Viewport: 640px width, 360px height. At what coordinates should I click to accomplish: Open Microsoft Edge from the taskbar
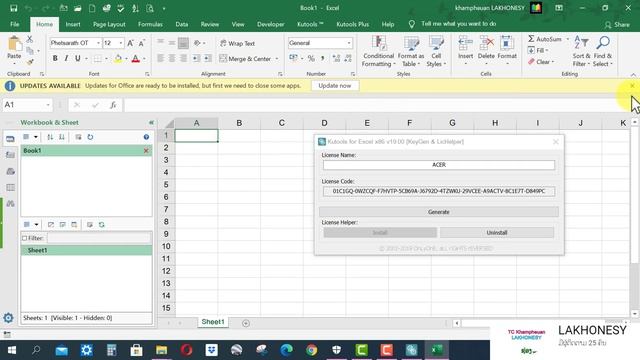pos(287,350)
